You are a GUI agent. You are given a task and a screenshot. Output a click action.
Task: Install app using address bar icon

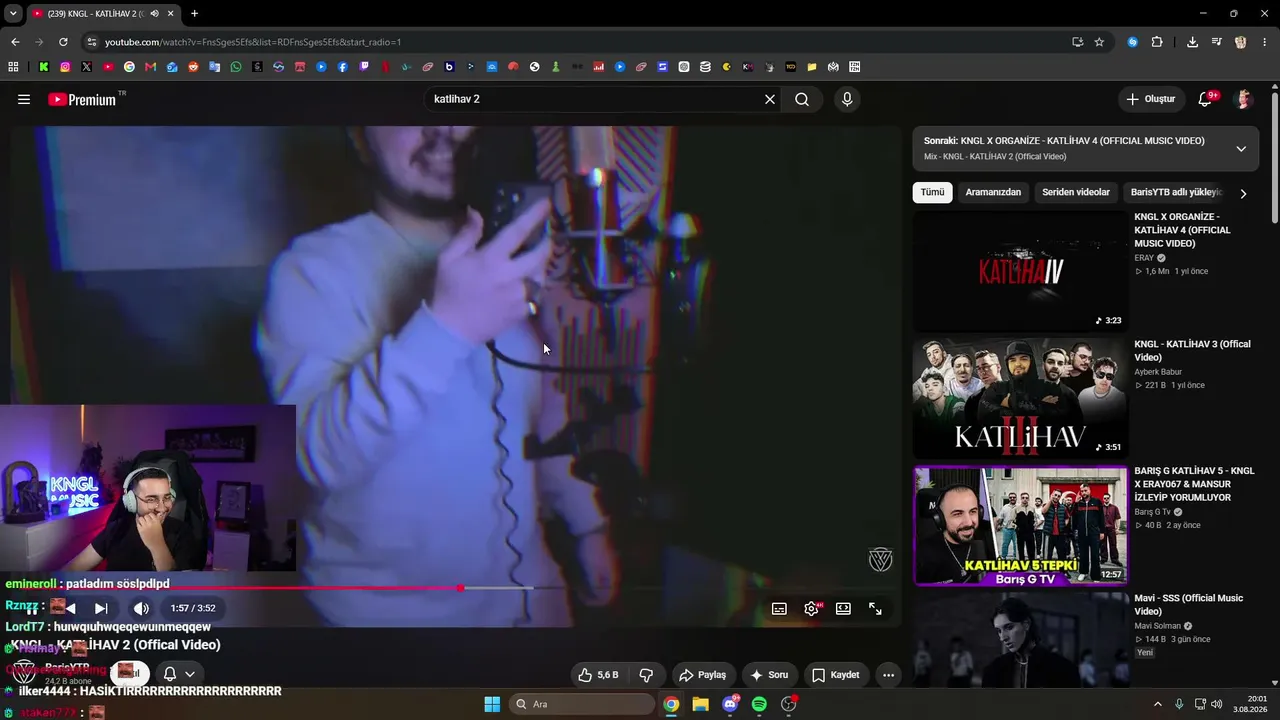pyautogui.click(x=1077, y=42)
